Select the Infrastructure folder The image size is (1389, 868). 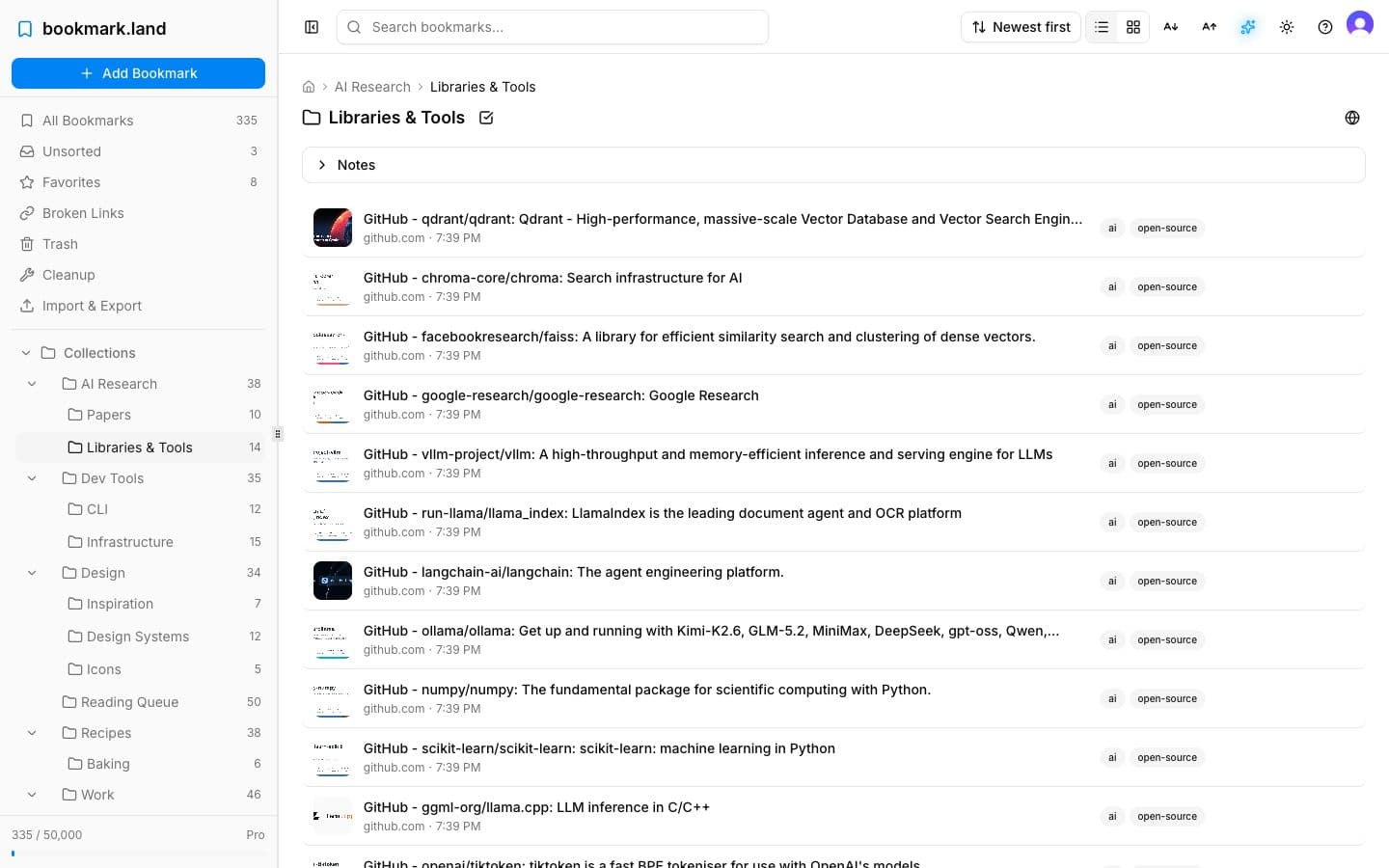[138, 542]
